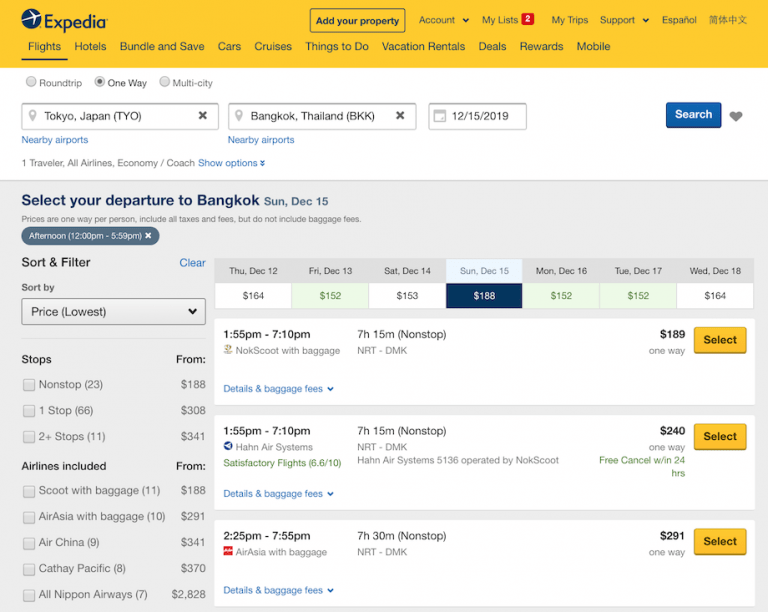Go to the Flights tab

(45, 47)
